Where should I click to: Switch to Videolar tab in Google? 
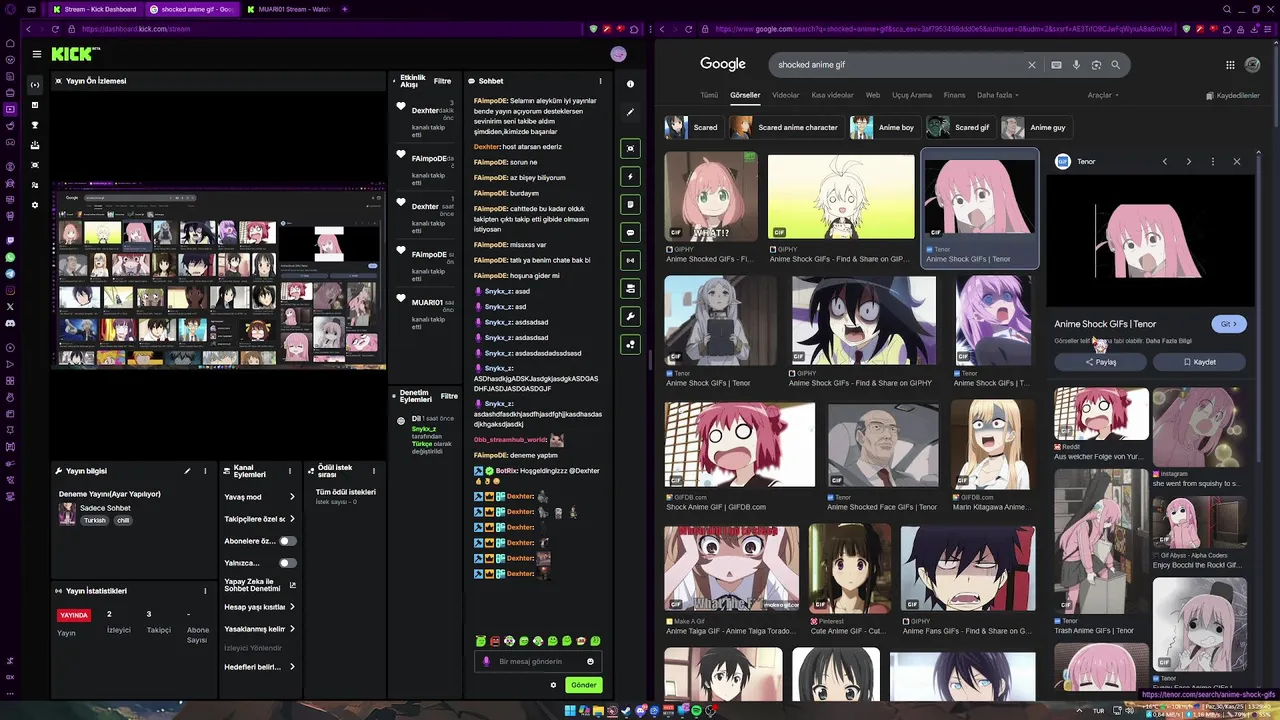click(x=786, y=95)
